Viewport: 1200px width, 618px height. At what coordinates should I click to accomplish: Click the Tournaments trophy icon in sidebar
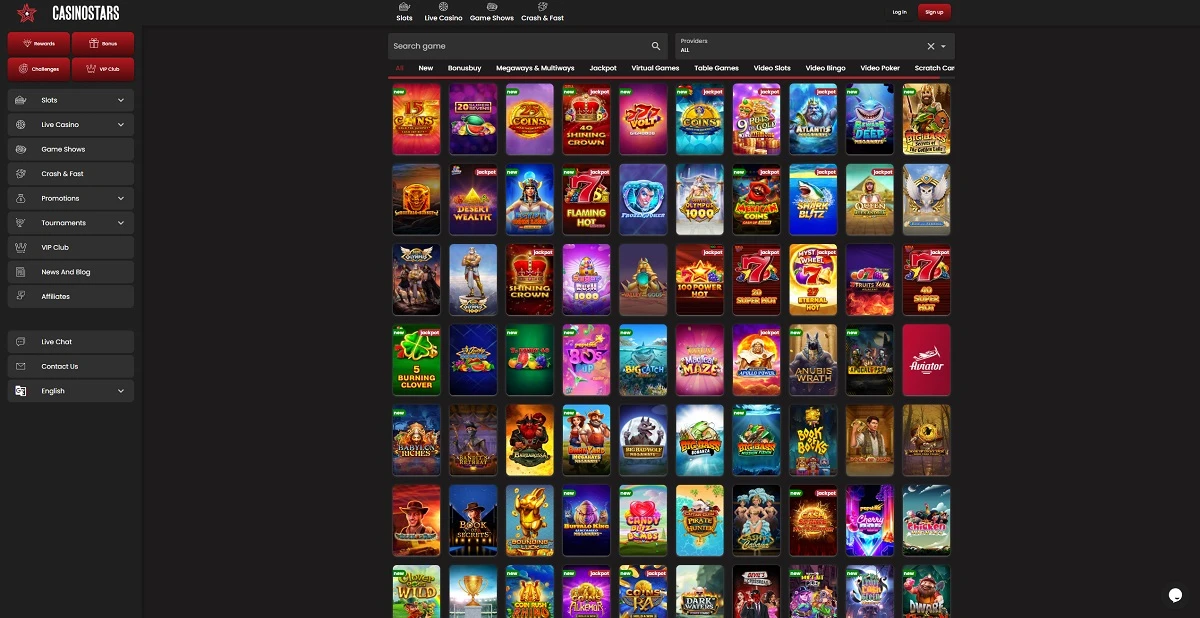(x=21, y=223)
